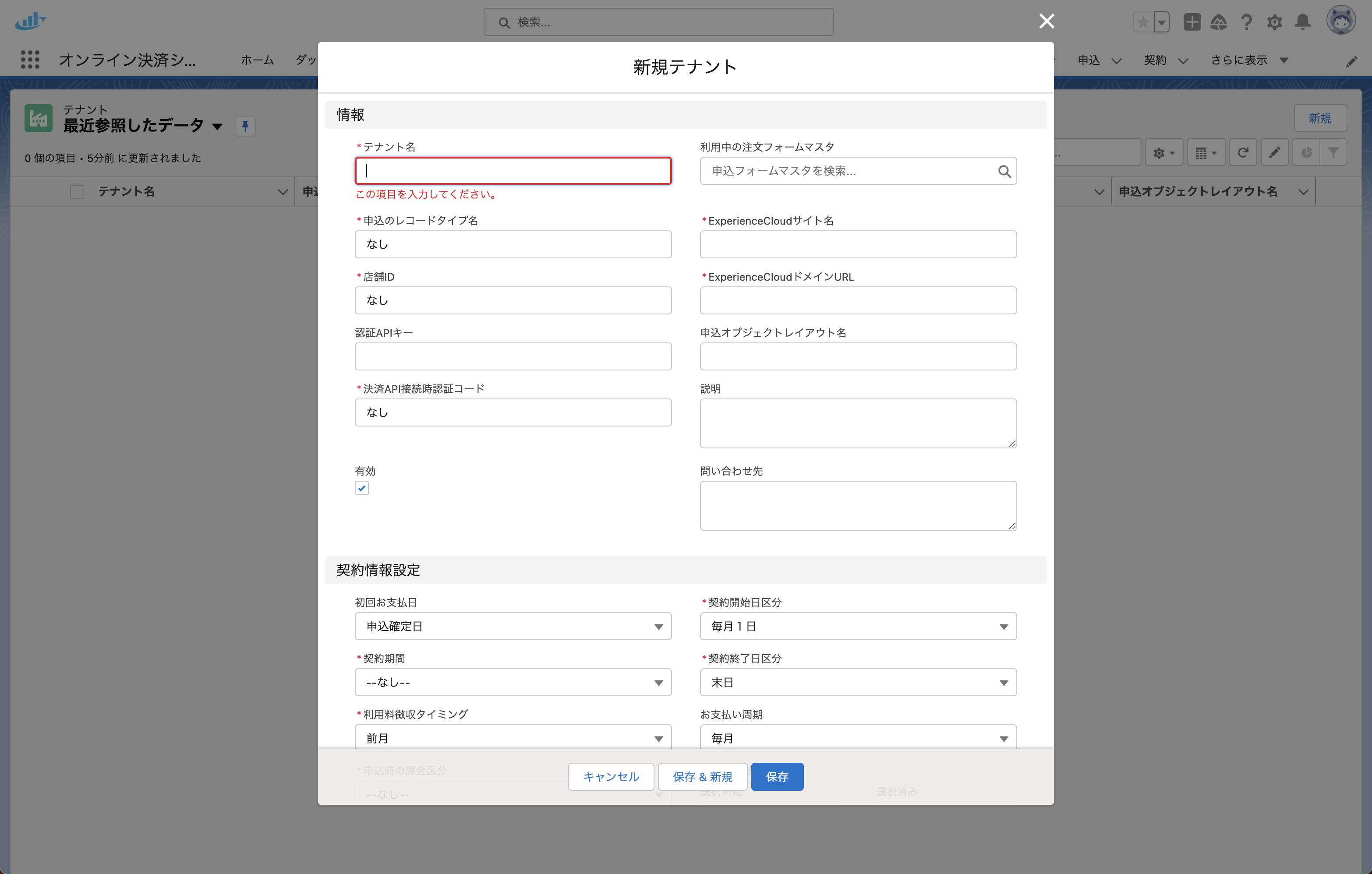Open the お支払い周期 dropdown
The height and width of the screenshot is (874, 1372).
[x=858, y=738]
